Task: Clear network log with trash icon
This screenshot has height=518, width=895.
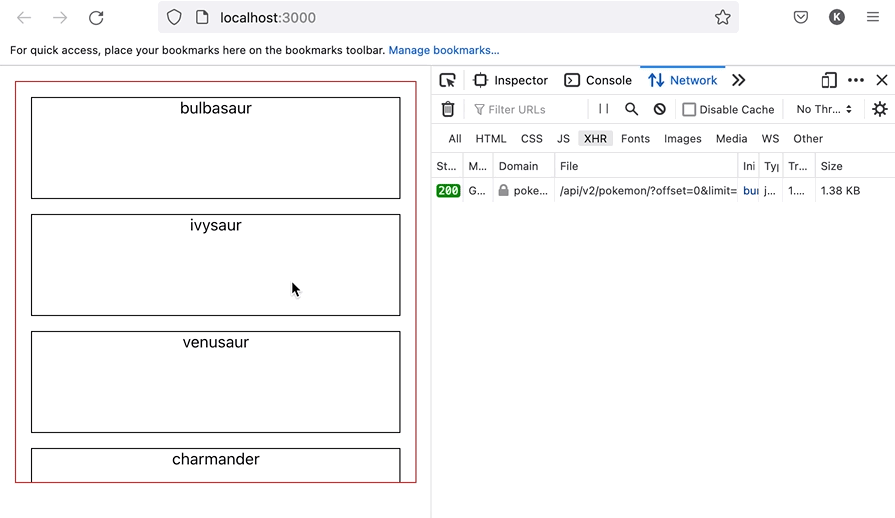Action: (x=448, y=109)
